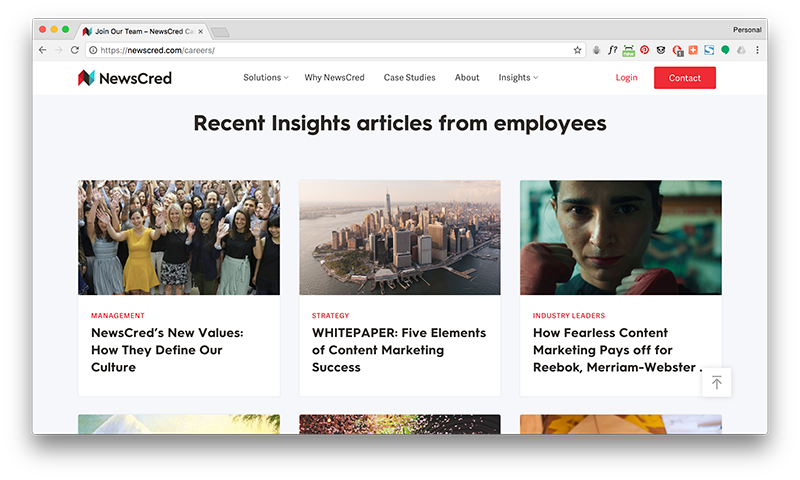
Task: Click the browser forward arrow
Action: (59, 50)
